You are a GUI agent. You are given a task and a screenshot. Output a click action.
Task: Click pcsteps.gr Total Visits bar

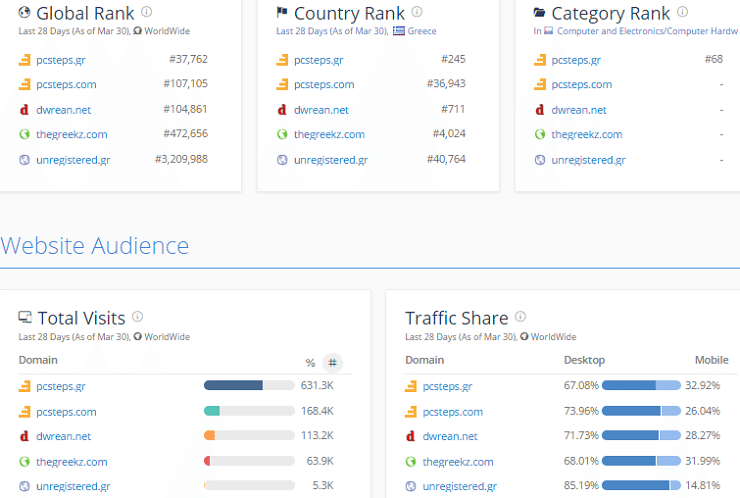tap(249, 385)
